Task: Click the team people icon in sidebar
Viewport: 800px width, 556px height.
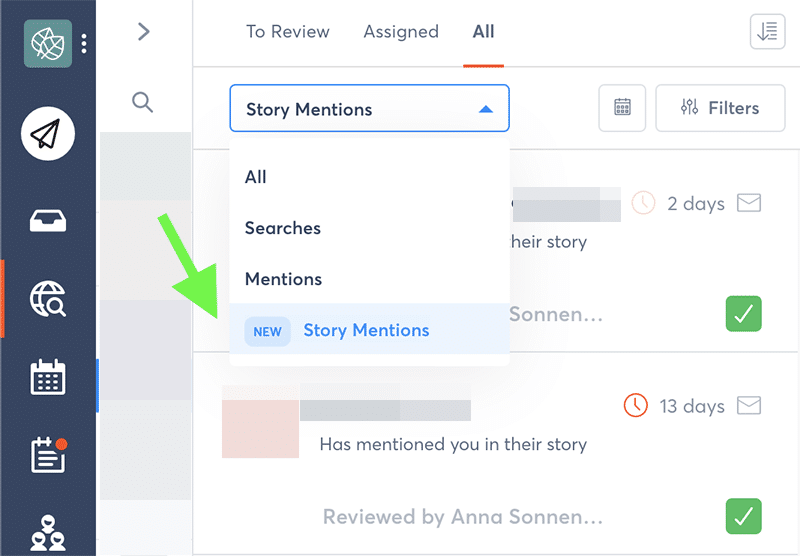Action: point(48,532)
